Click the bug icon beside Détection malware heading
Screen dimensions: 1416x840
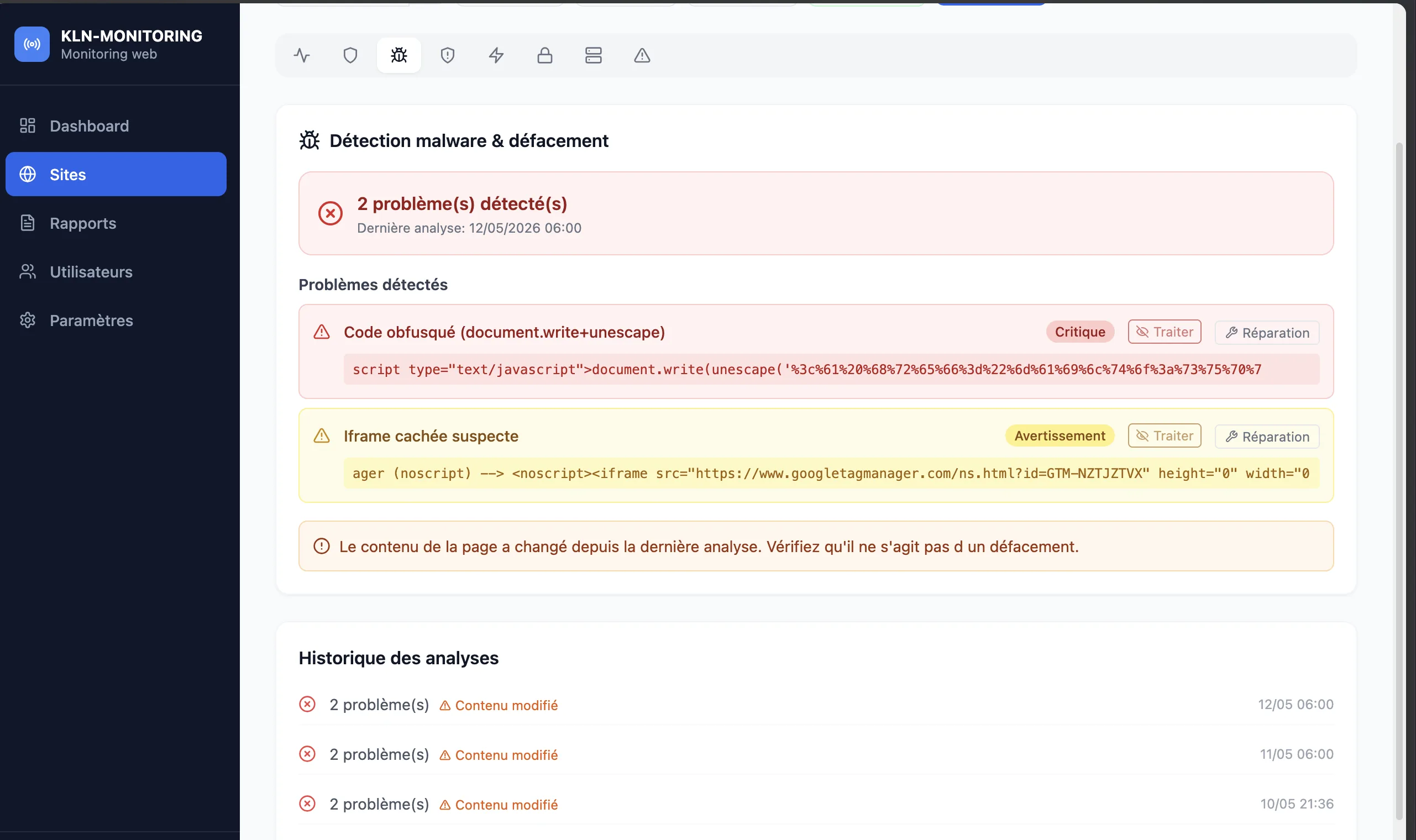click(310, 140)
